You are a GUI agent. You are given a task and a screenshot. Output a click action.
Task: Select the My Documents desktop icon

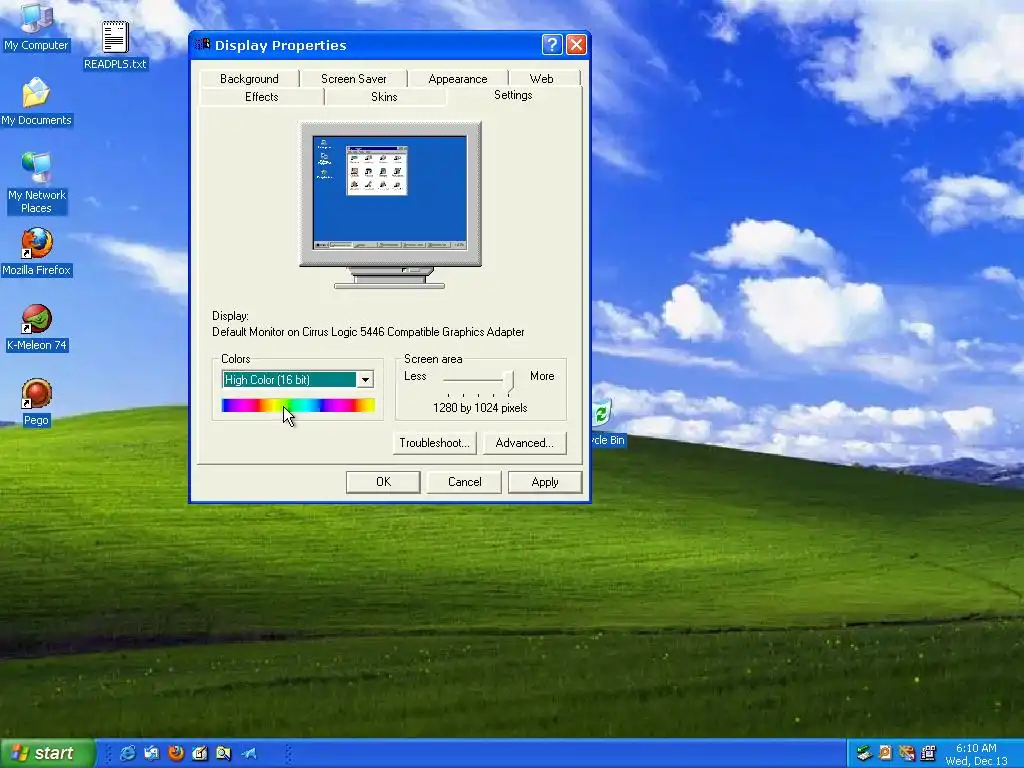click(36, 101)
